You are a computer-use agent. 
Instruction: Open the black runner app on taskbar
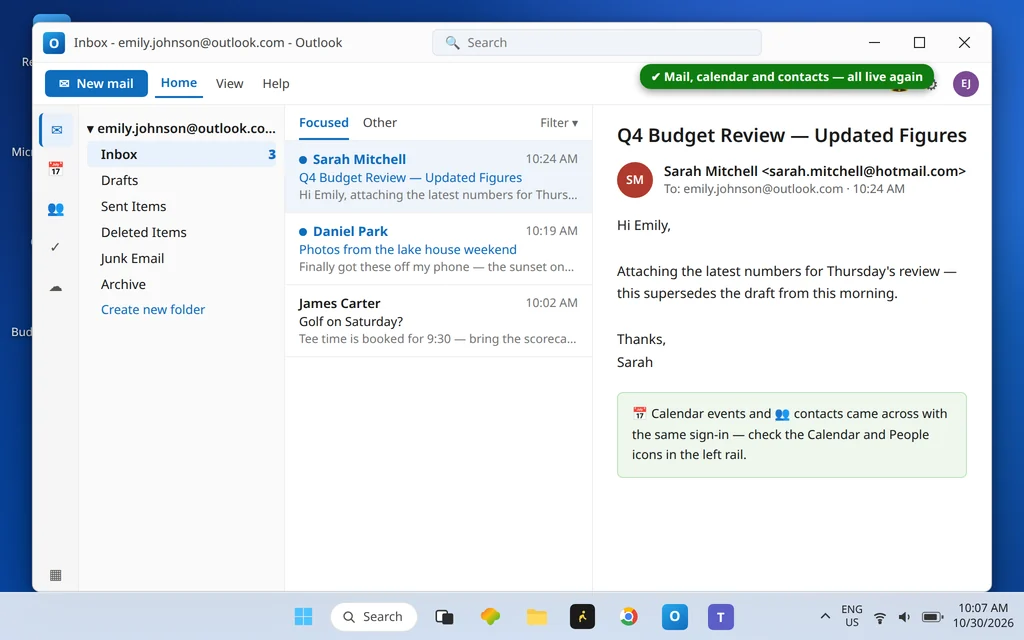583,616
